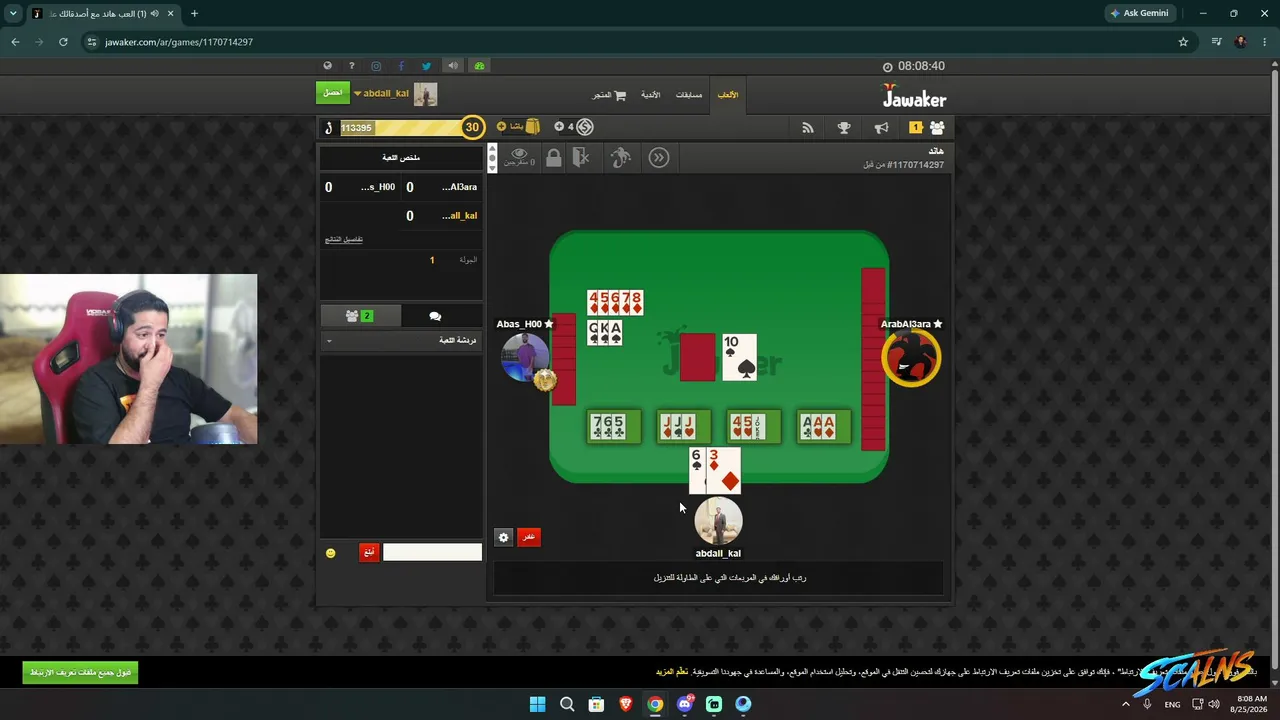Accept all cookies green button

coord(80,672)
